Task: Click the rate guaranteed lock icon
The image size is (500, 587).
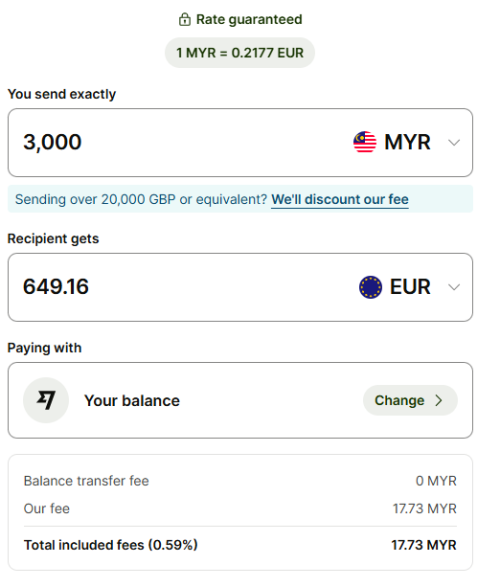Action: 185,19
